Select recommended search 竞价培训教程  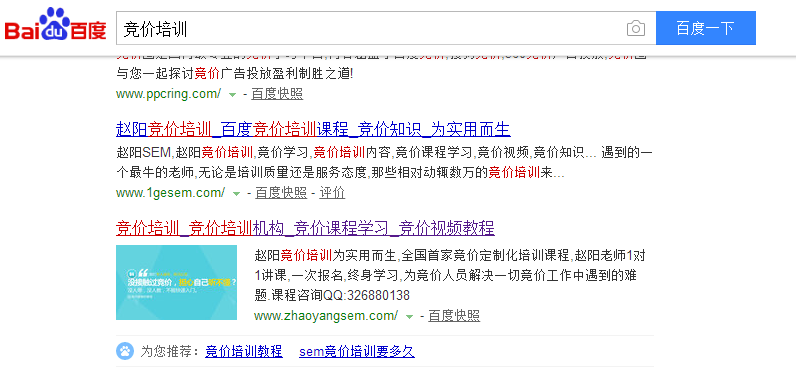(244, 351)
